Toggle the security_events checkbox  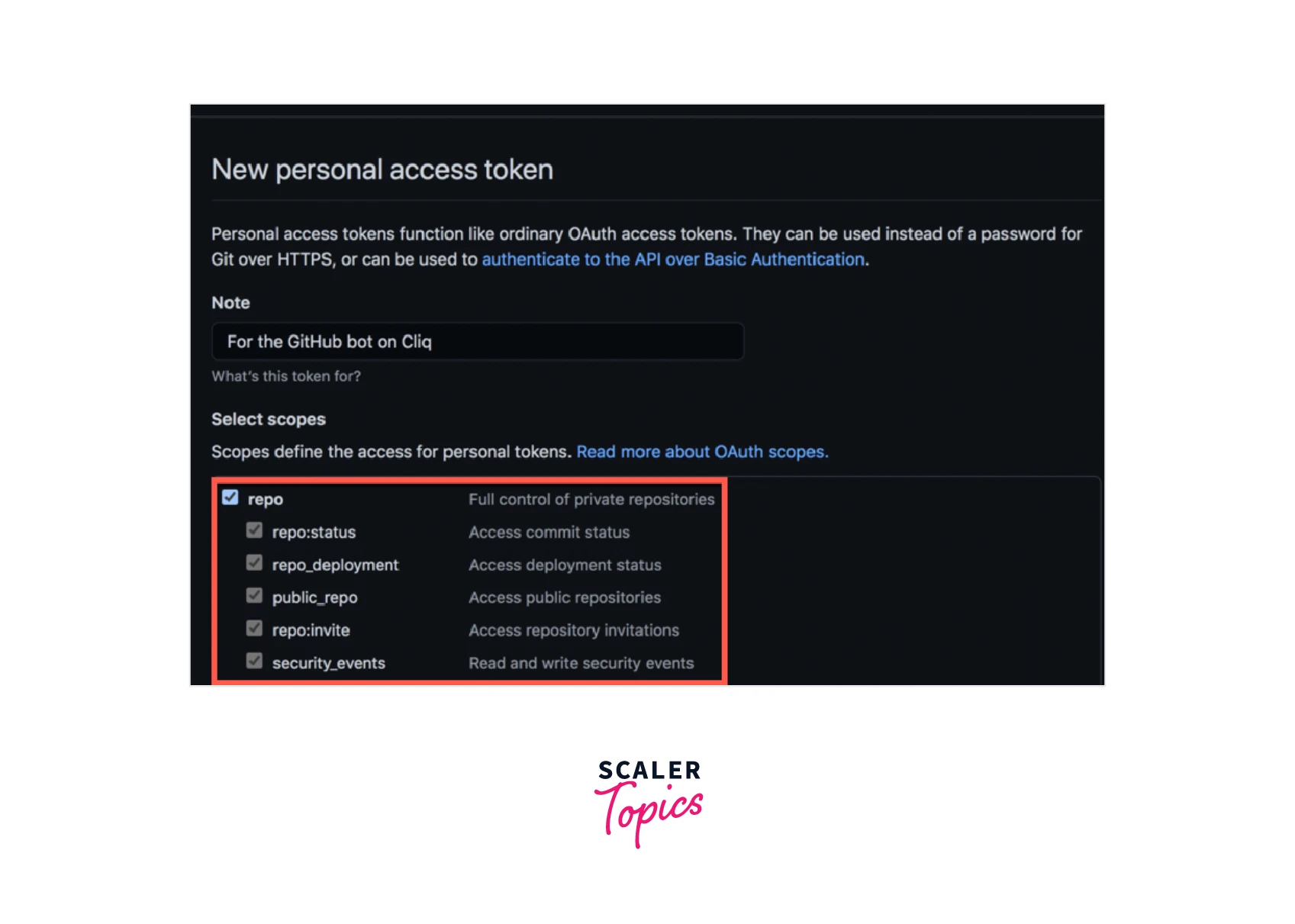click(254, 662)
